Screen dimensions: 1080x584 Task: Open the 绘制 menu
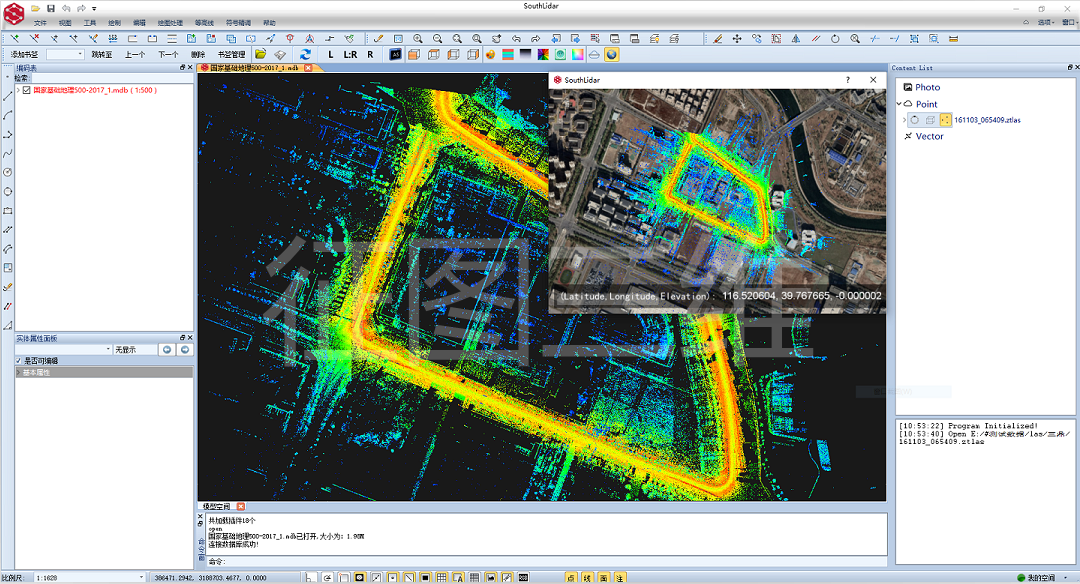[x=114, y=23]
